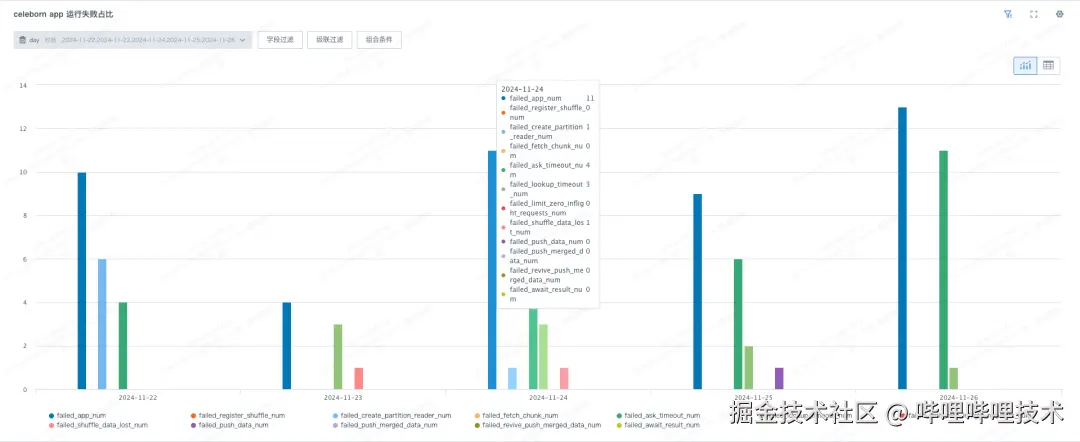Select dark blue bar for 2024-11-23

pyautogui.click(x=287, y=346)
